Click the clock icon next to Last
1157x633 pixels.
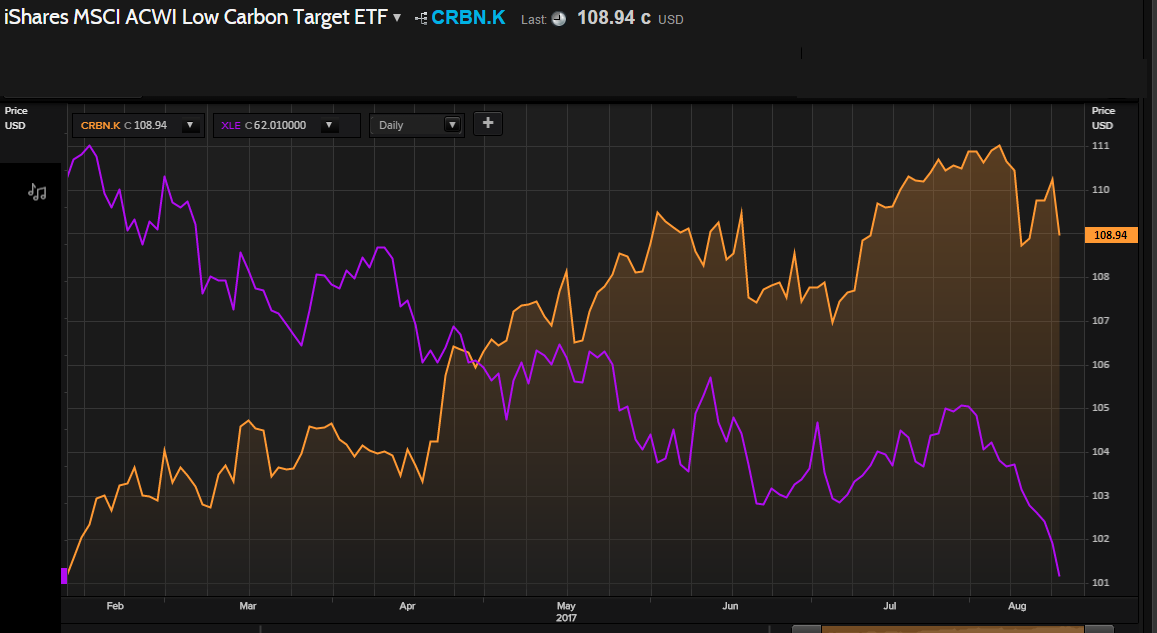tap(559, 19)
